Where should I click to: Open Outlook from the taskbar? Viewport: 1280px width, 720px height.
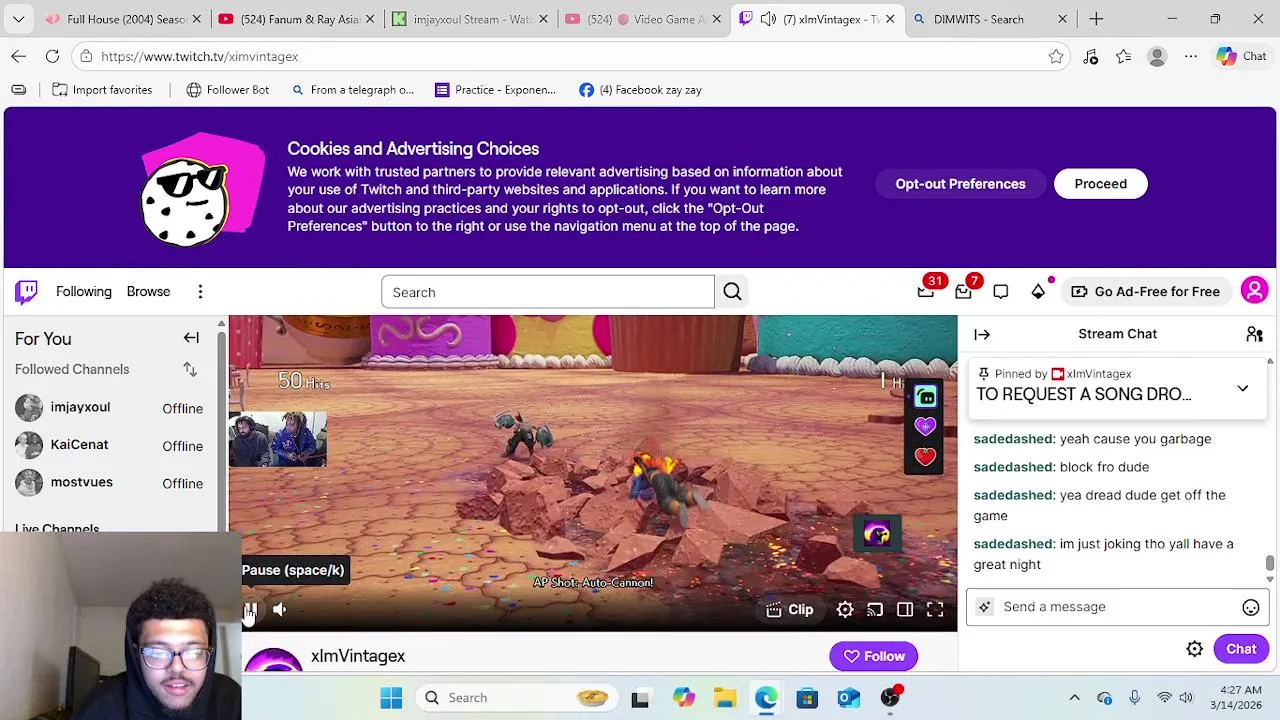(x=848, y=698)
